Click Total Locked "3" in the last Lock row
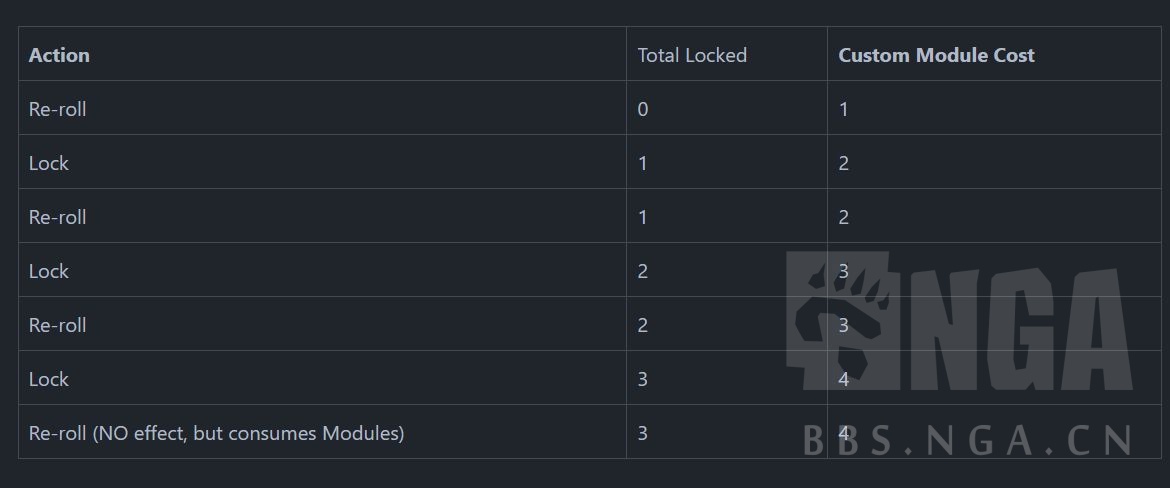The height and width of the screenshot is (488, 1170). 643,379
